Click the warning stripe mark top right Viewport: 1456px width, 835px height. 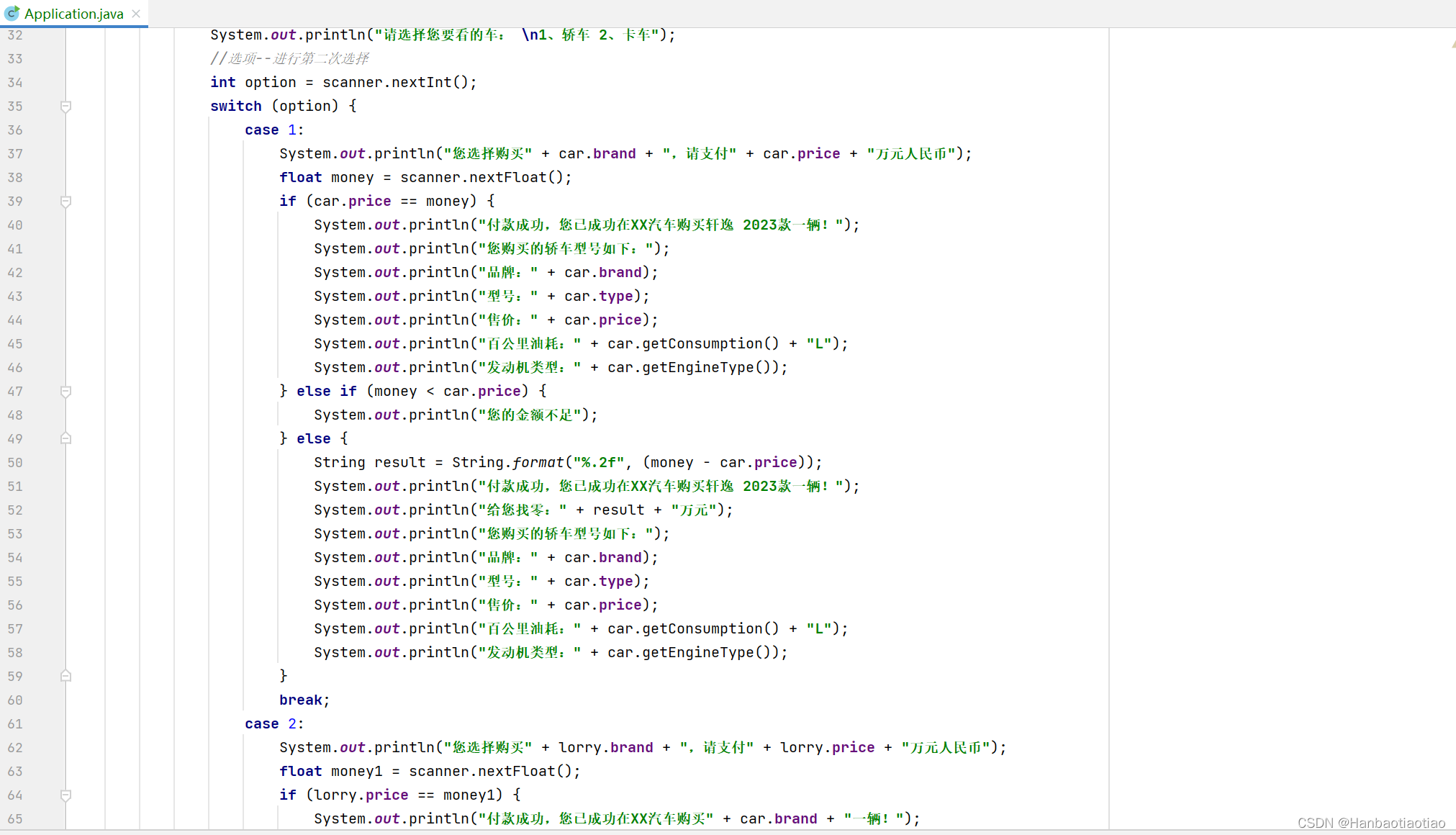point(1453,45)
